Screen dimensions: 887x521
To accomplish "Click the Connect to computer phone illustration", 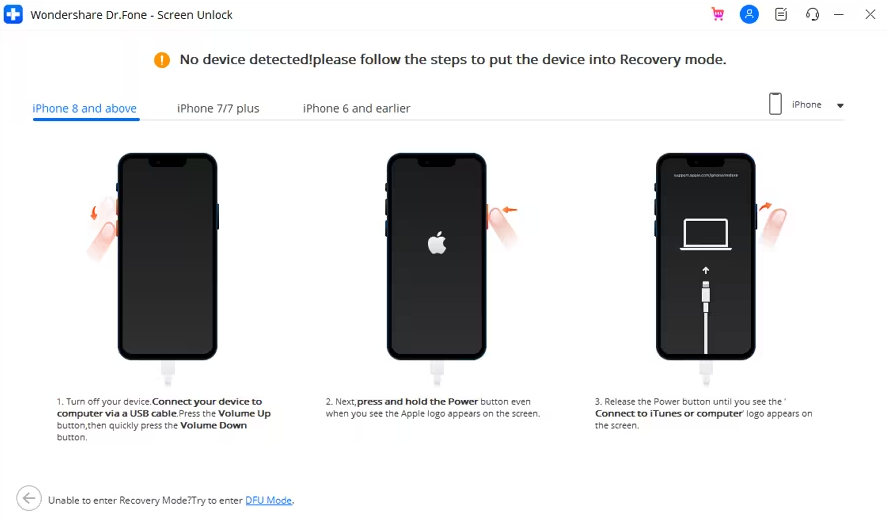I will click(x=705, y=256).
